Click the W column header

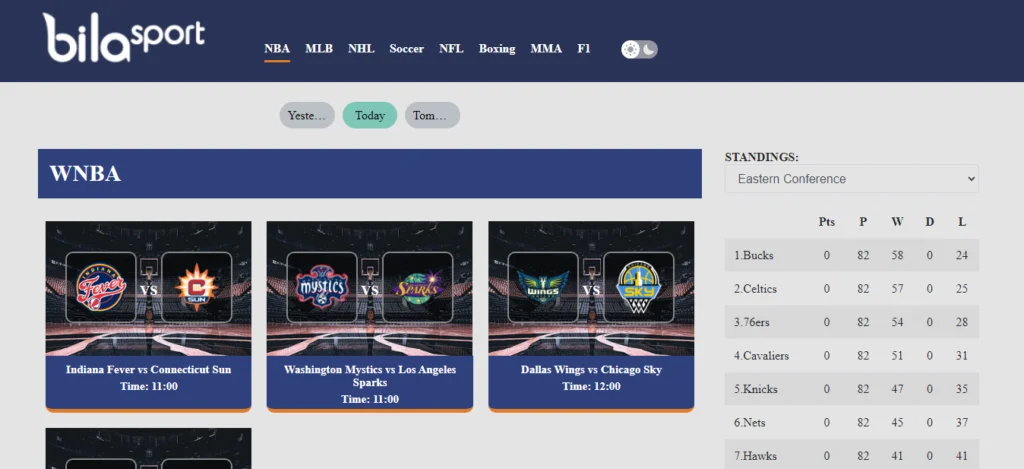897,222
